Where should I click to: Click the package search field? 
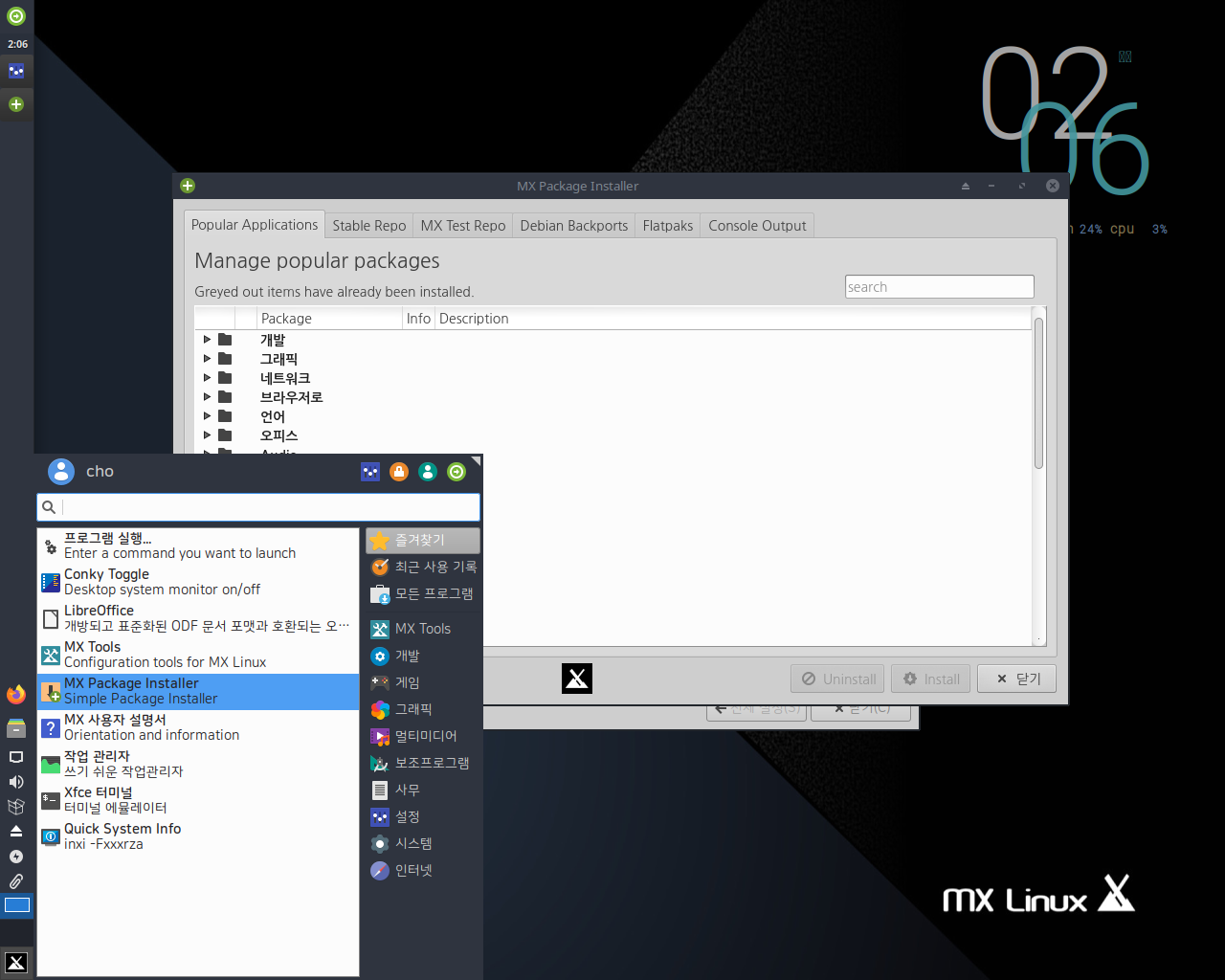point(940,287)
